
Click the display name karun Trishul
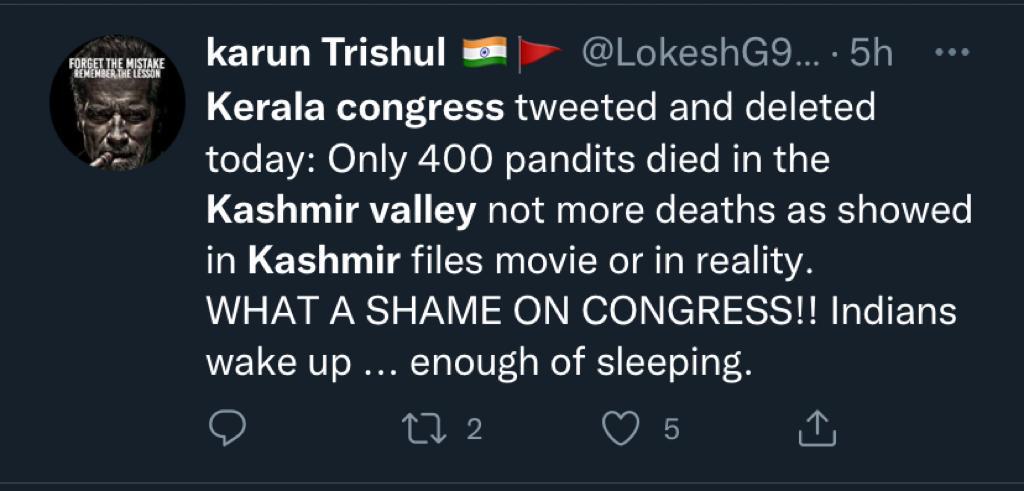[326, 54]
